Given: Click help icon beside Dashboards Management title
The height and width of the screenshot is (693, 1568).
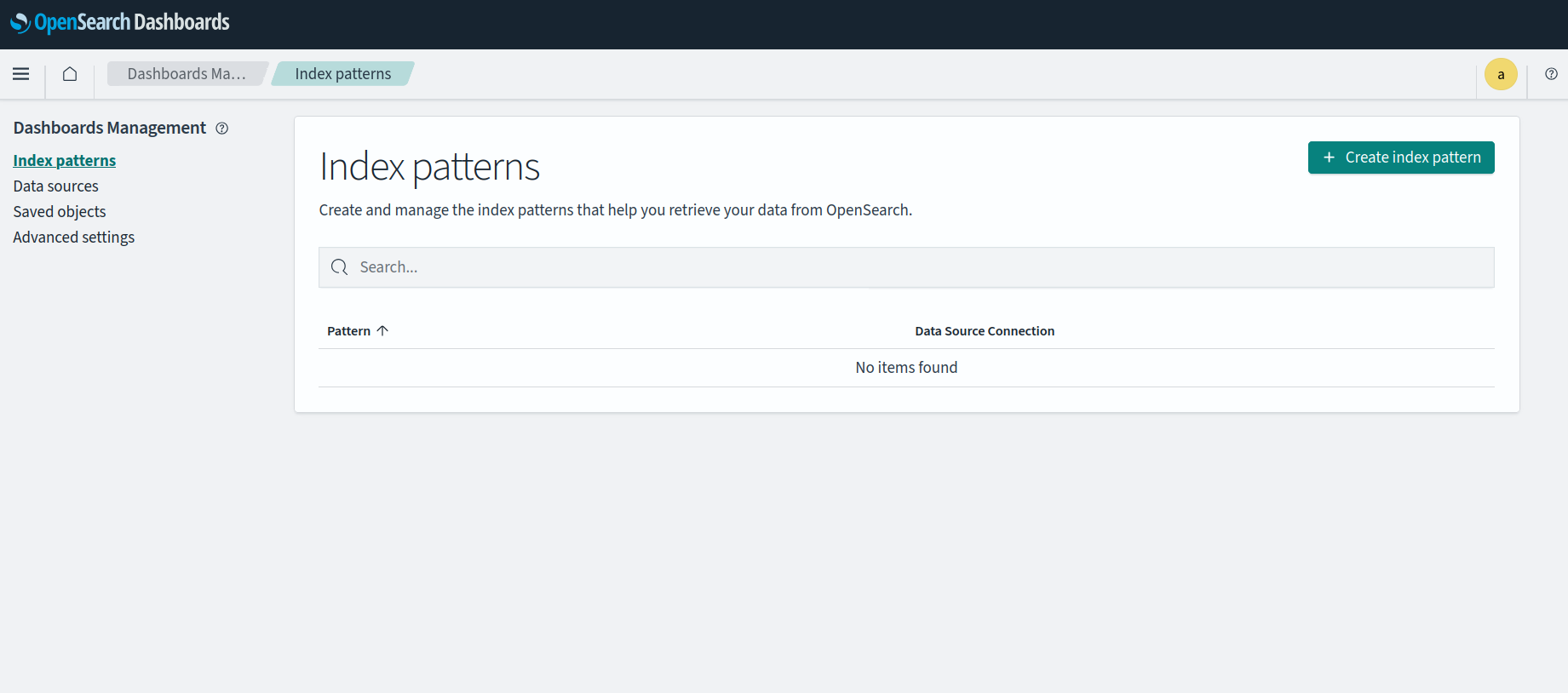Looking at the screenshot, I should tap(222, 129).
